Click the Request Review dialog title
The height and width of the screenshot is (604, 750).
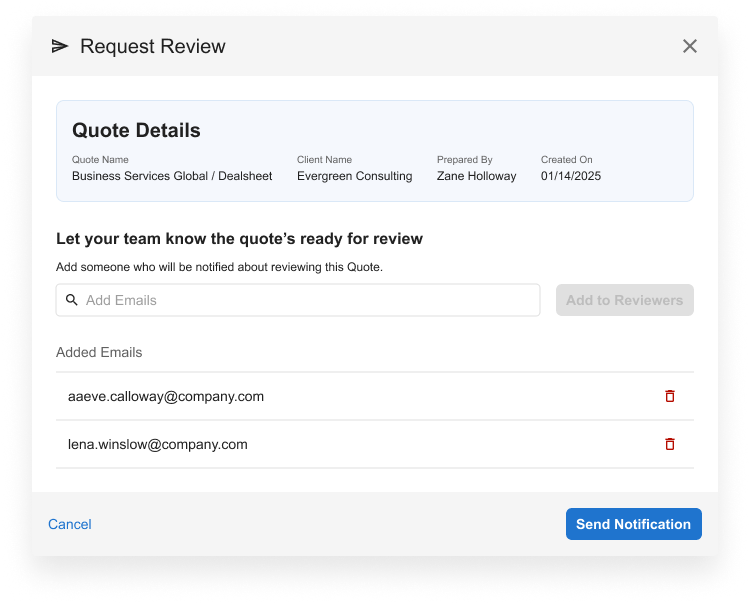pos(153,46)
